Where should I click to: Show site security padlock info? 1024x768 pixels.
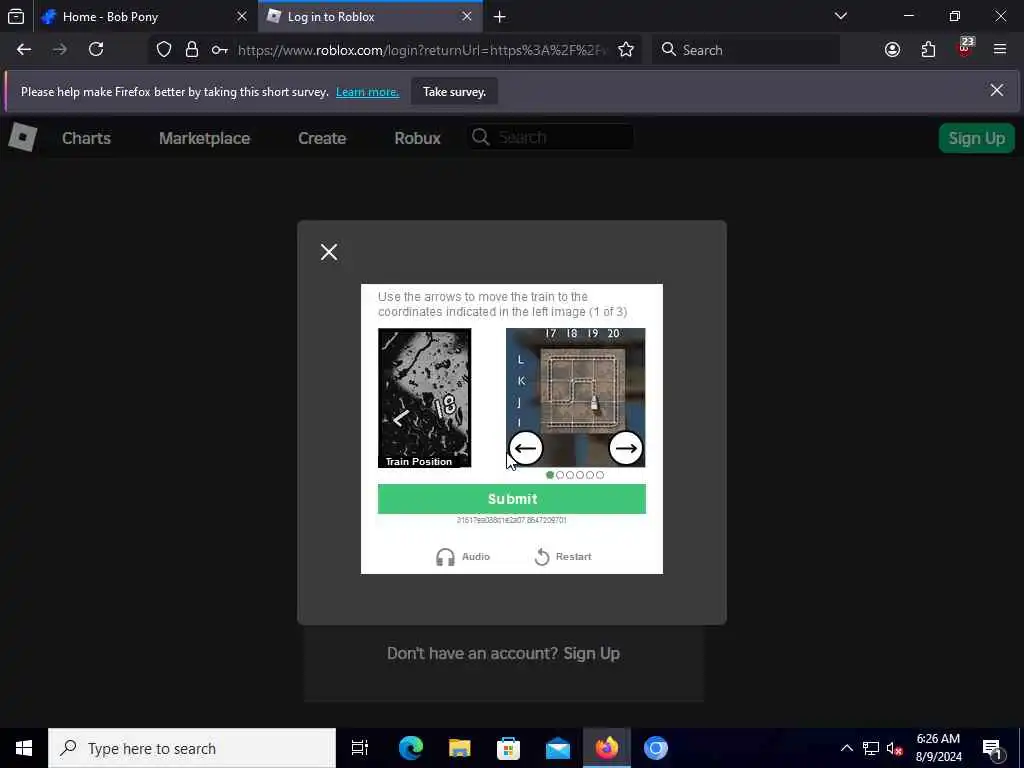(x=191, y=50)
